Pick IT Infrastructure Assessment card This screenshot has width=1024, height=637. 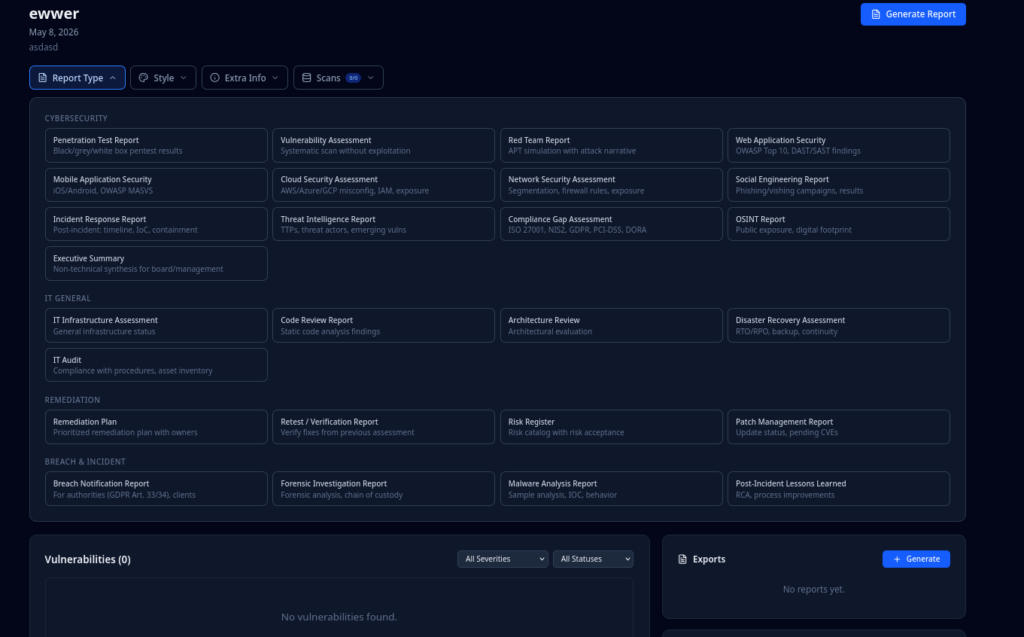tap(156, 325)
